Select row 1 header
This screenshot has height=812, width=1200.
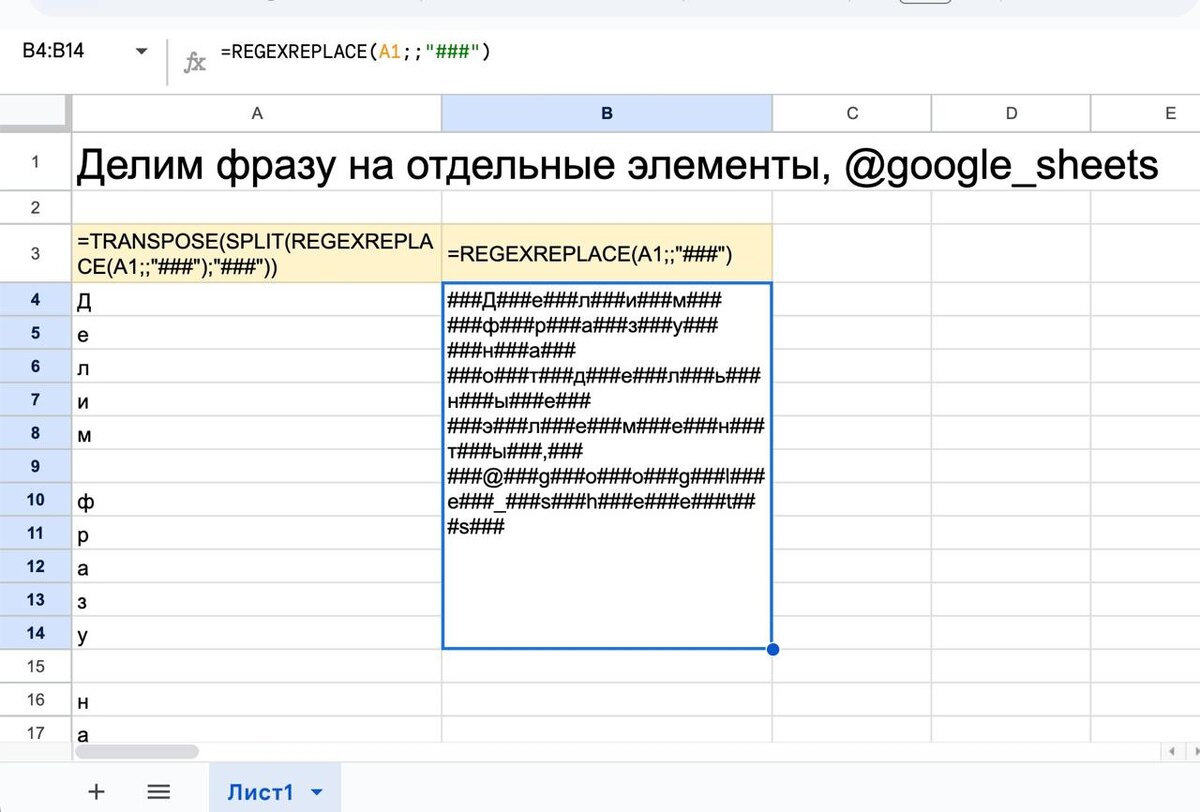35,162
